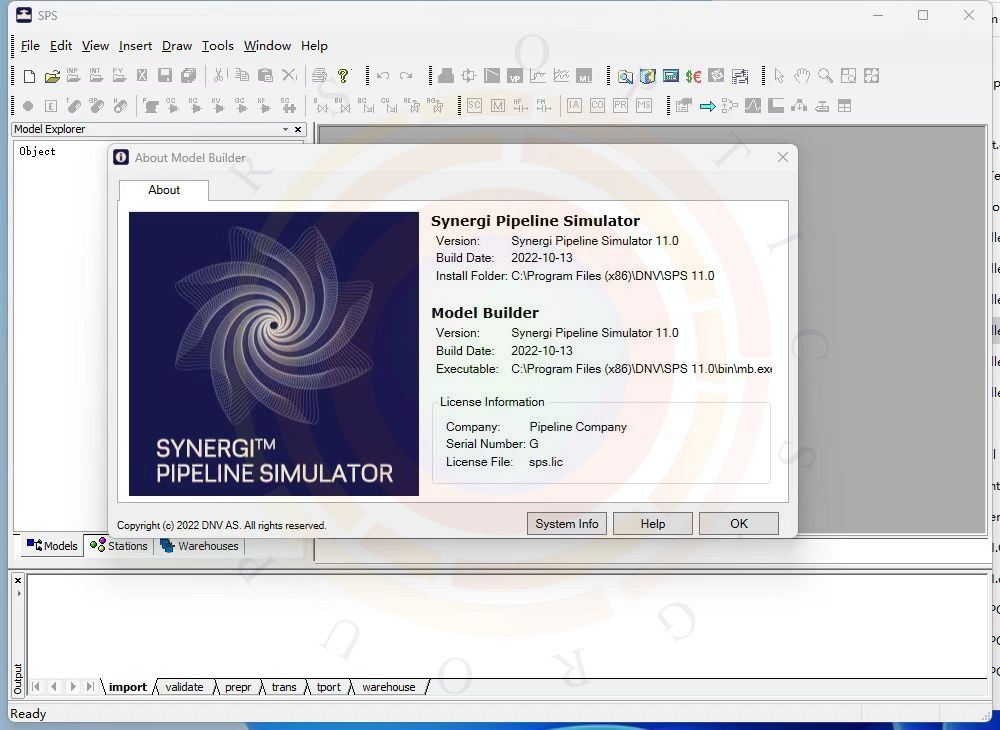The width and height of the screenshot is (1000, 730).
Task: Close the About Model Builder dialog
Action: coord(783,157)
